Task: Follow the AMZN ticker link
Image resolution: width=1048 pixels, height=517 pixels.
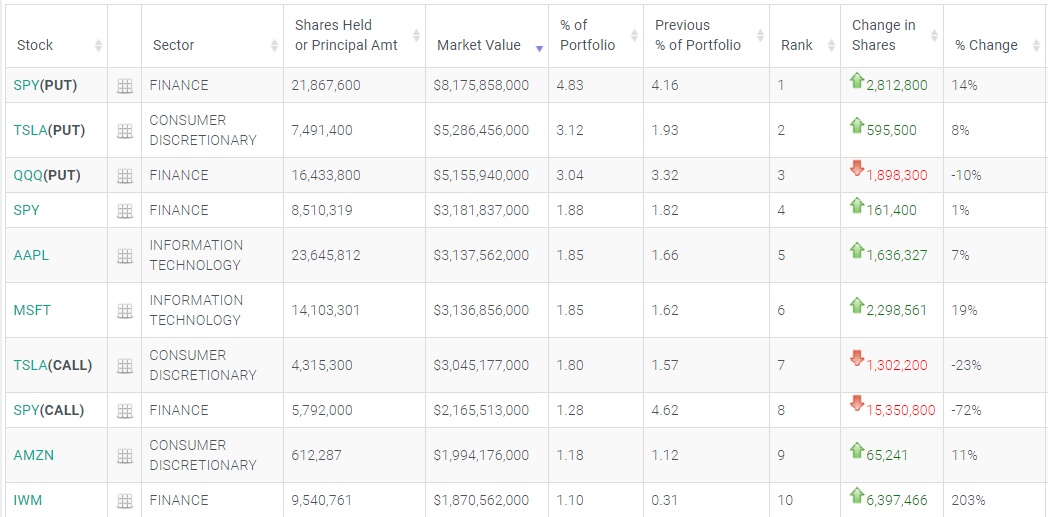Action: click(x=34, y=455)
